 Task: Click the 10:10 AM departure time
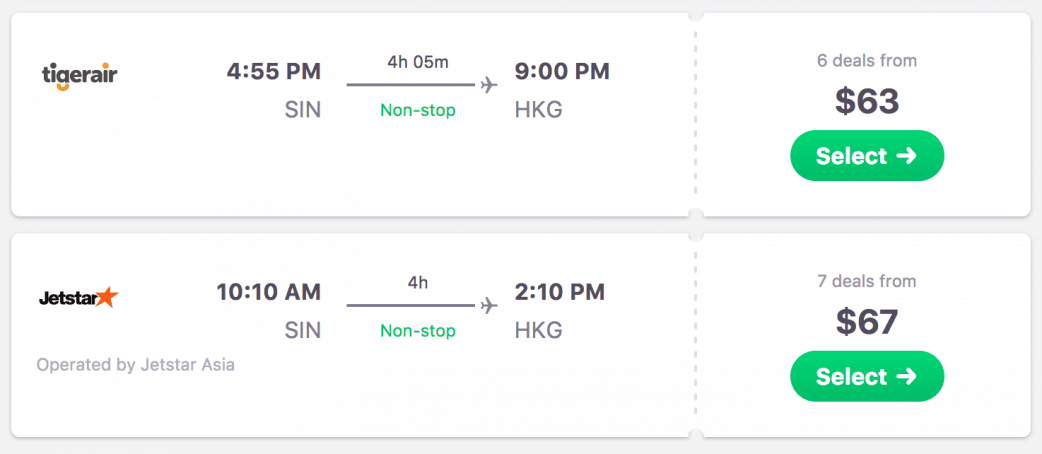click(x=268, y=293)
